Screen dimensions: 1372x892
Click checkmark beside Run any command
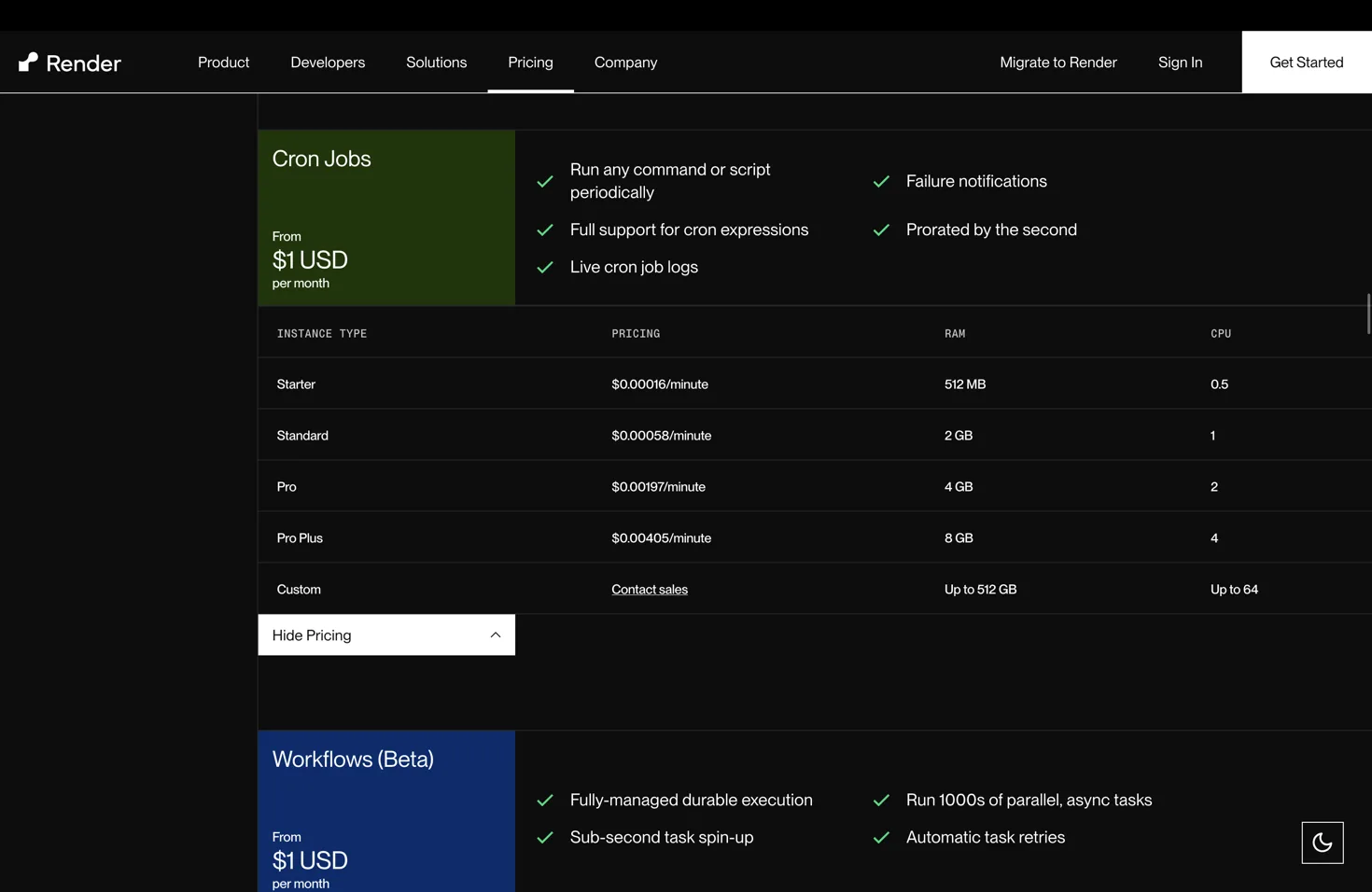[545, 181]
